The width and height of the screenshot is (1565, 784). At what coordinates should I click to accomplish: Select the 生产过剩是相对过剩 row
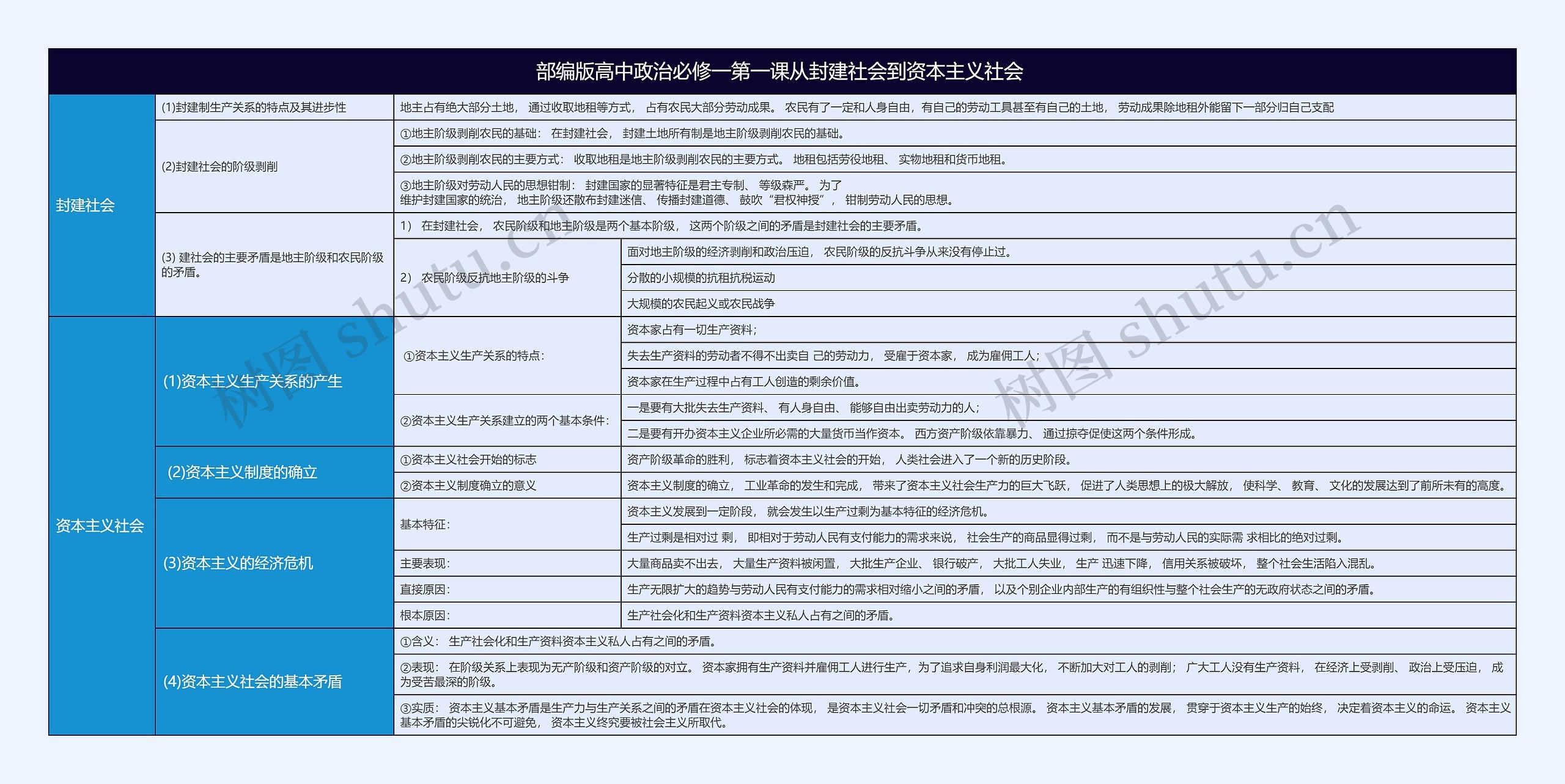(1069, 538)
